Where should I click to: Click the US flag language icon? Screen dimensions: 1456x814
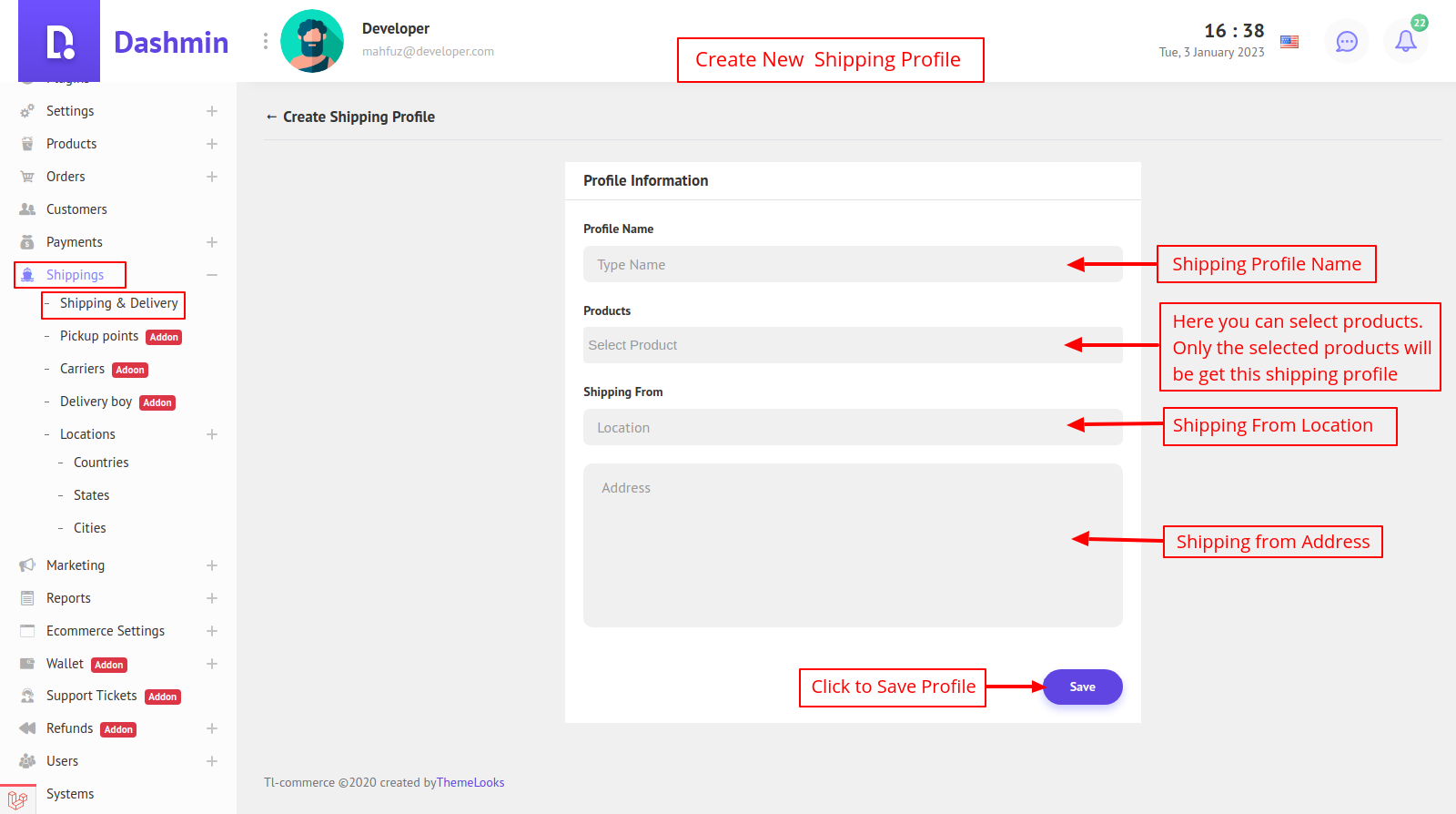[1289, 41]
